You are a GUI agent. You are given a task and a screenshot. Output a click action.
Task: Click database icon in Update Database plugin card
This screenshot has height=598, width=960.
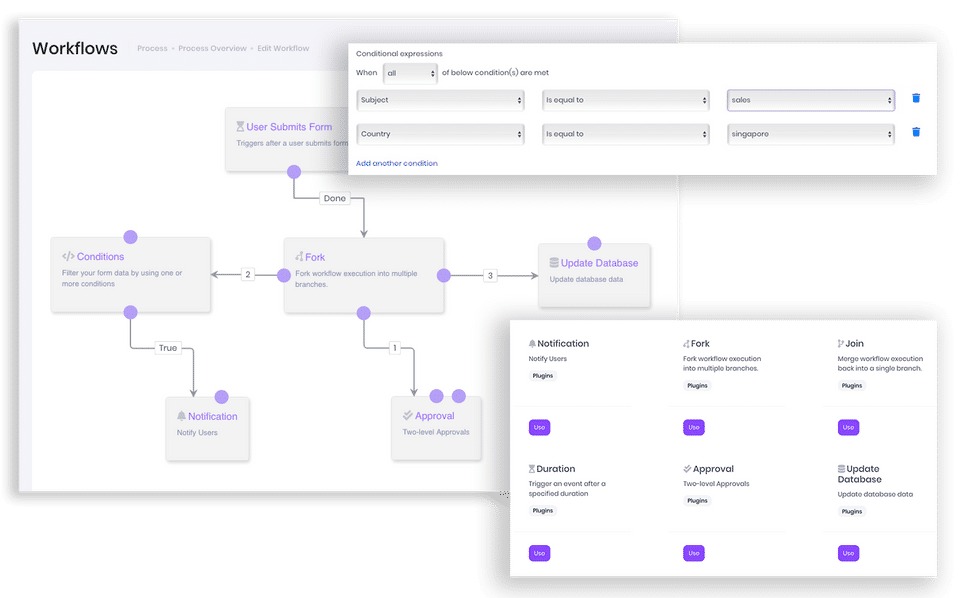pyautogui.click(x=841, y=469)
